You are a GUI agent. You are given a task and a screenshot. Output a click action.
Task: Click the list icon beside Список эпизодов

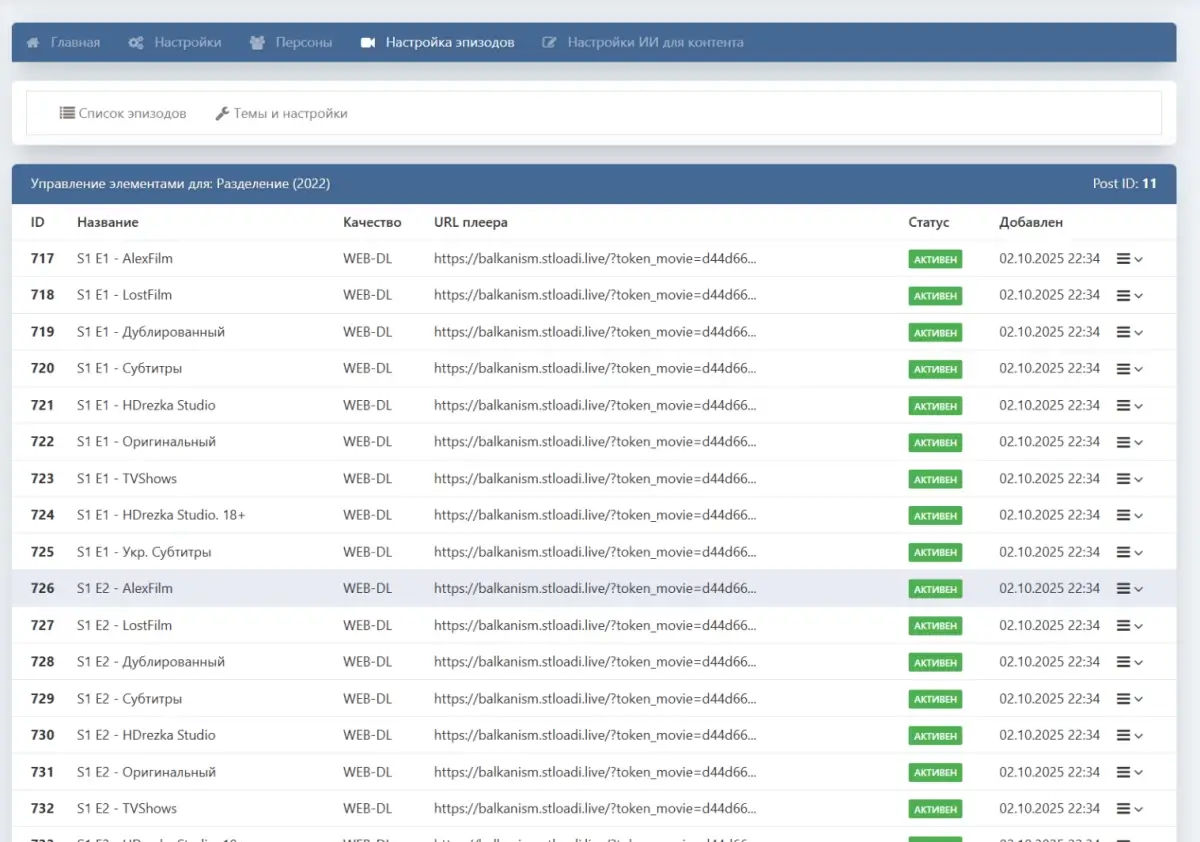click(67, 113)
